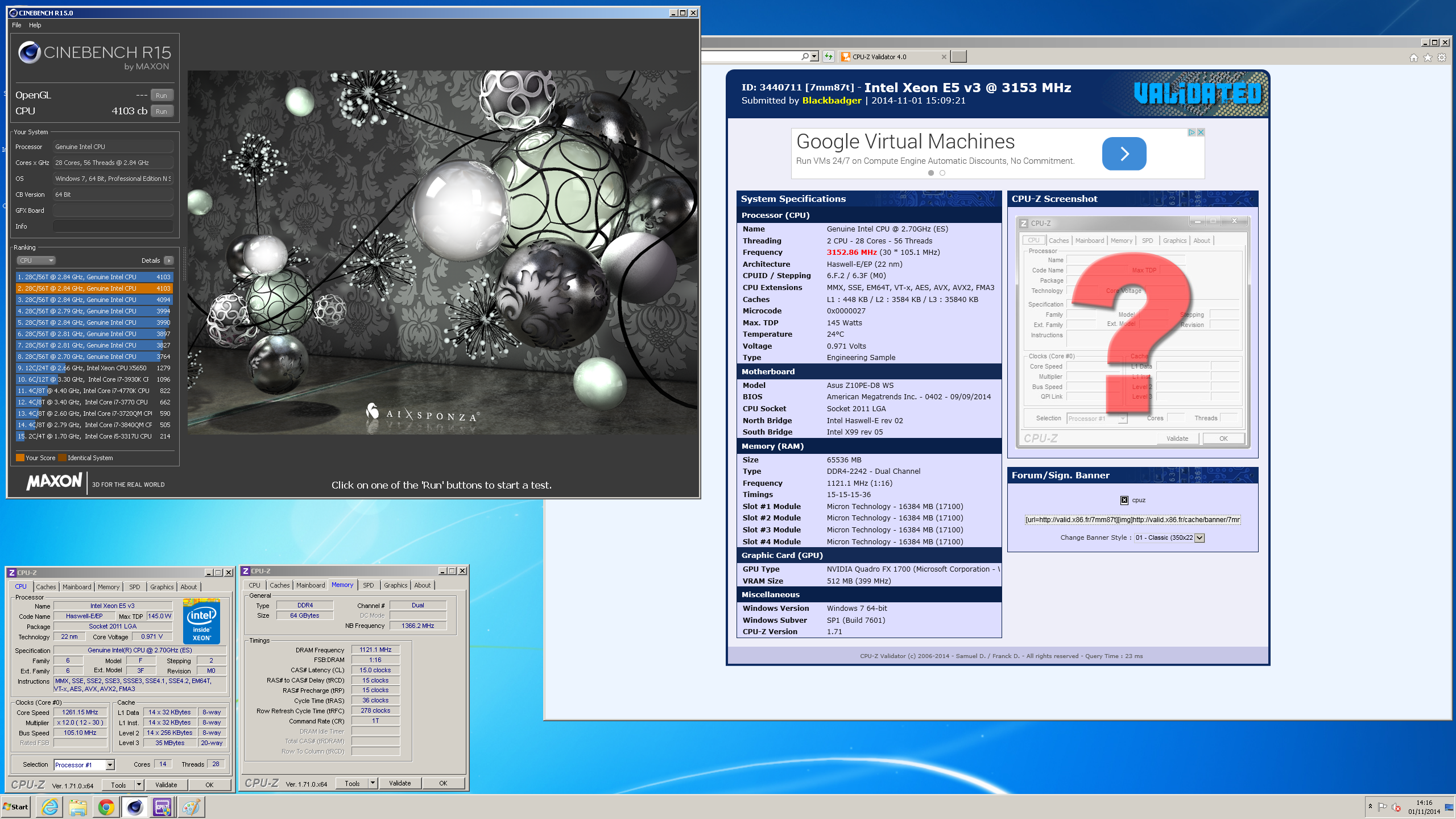
Task: Click the broken cpuz banner image icon
Action: [x=1124, y=500]
